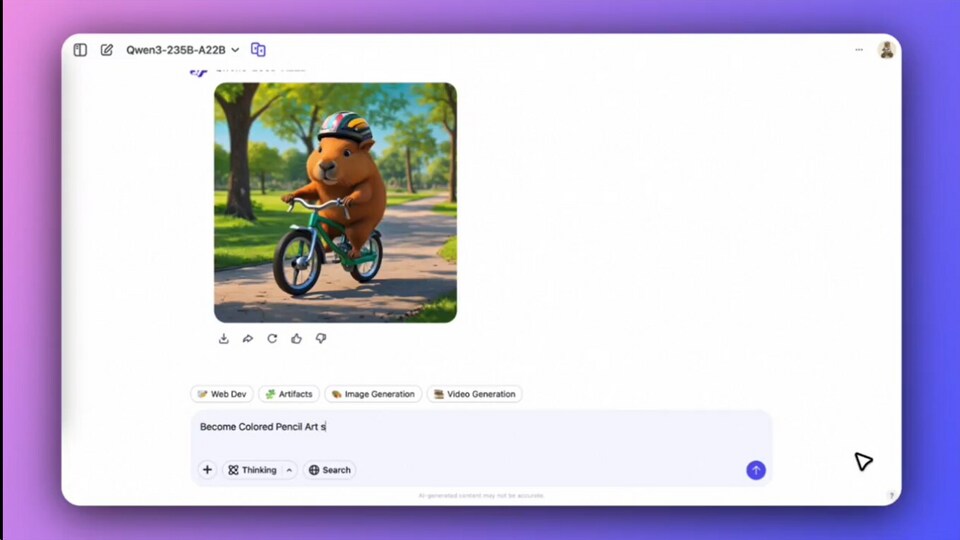Toggle Thinking mode on or off
The height and width of the screenshot is (540, 960).
click(x=252, y=470)
